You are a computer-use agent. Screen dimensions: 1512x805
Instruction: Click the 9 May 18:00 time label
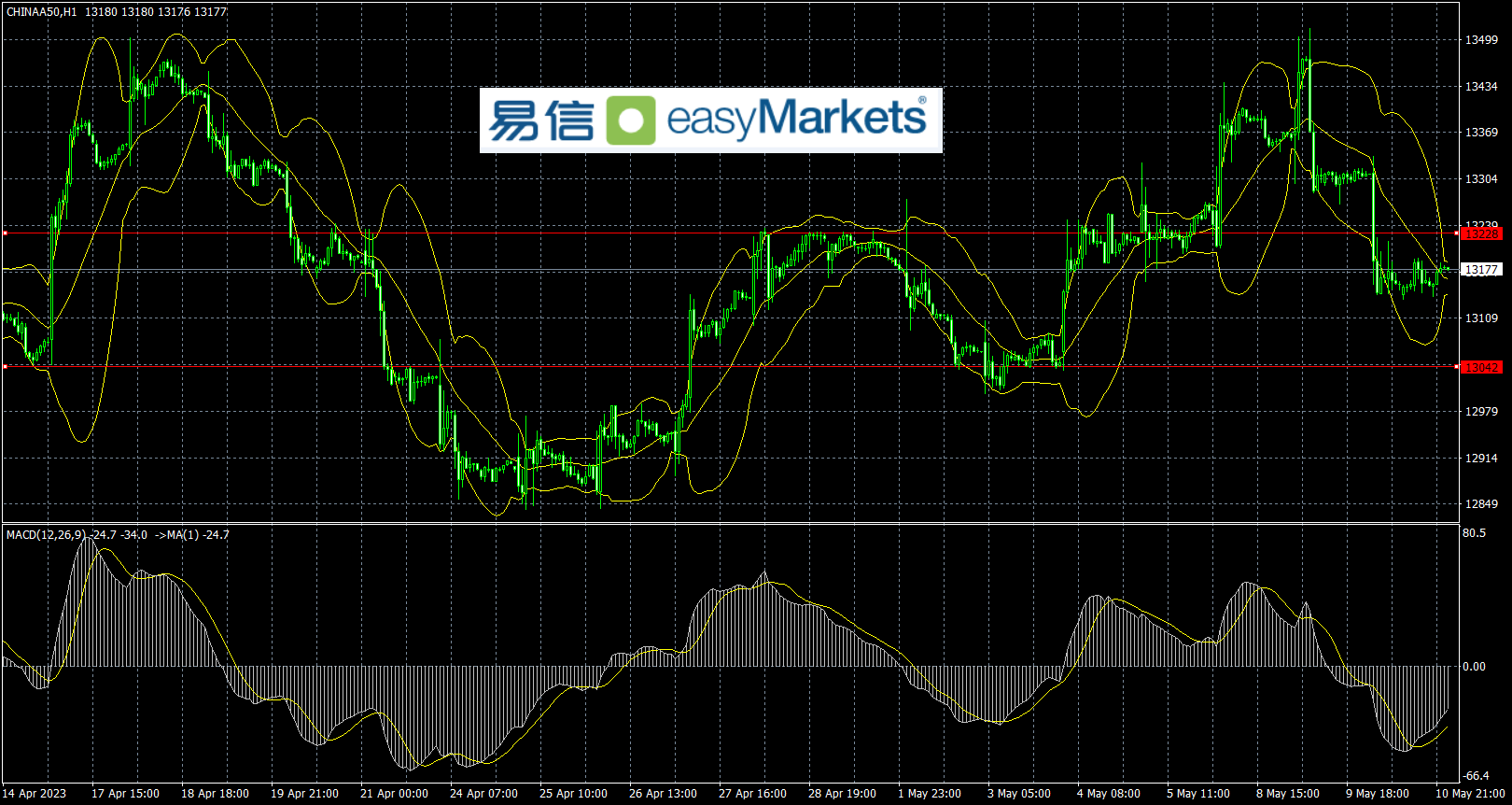coord(1378,794)
